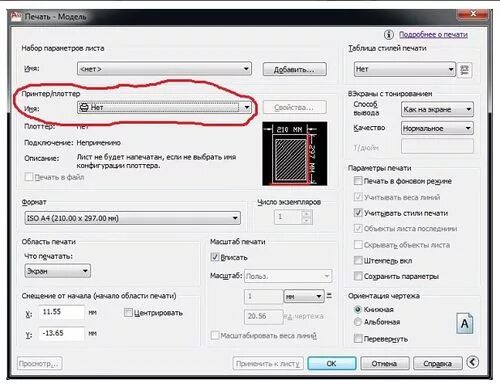Image resolution: width=500 pixels, height=388 pixels.
Task: Toggle the Объекты листа последними checkbox
Action: [x=358, y=229]
